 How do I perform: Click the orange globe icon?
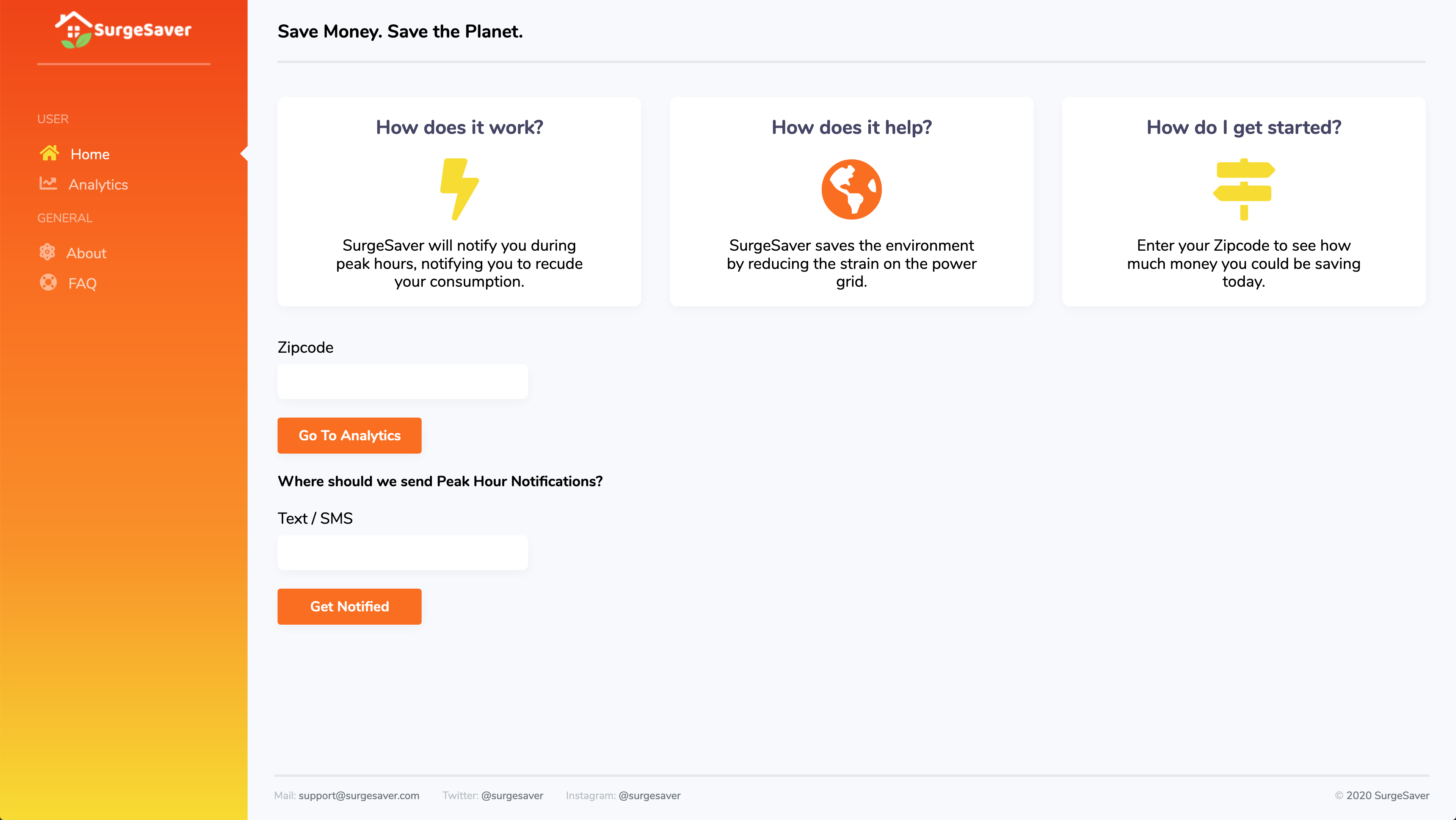pos(851,189)
